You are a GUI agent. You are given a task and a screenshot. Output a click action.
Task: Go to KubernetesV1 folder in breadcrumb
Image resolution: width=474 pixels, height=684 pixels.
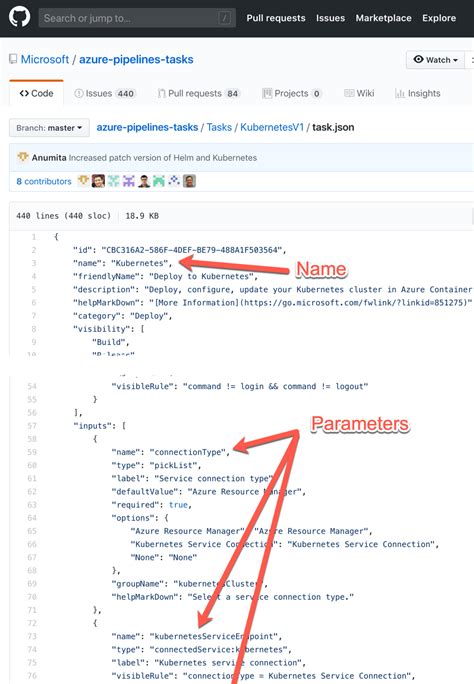(272, 127)
